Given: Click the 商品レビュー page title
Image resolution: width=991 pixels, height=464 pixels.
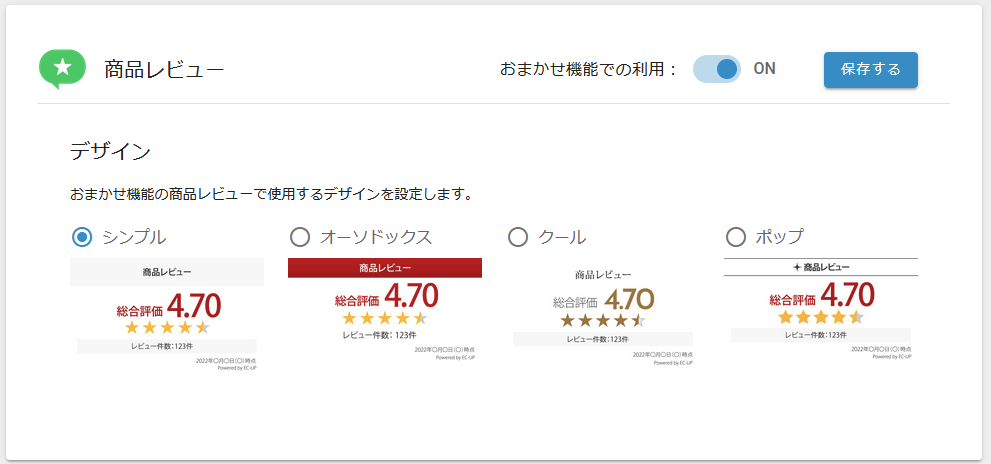Looking at the screenshot, I should (164, 69).
